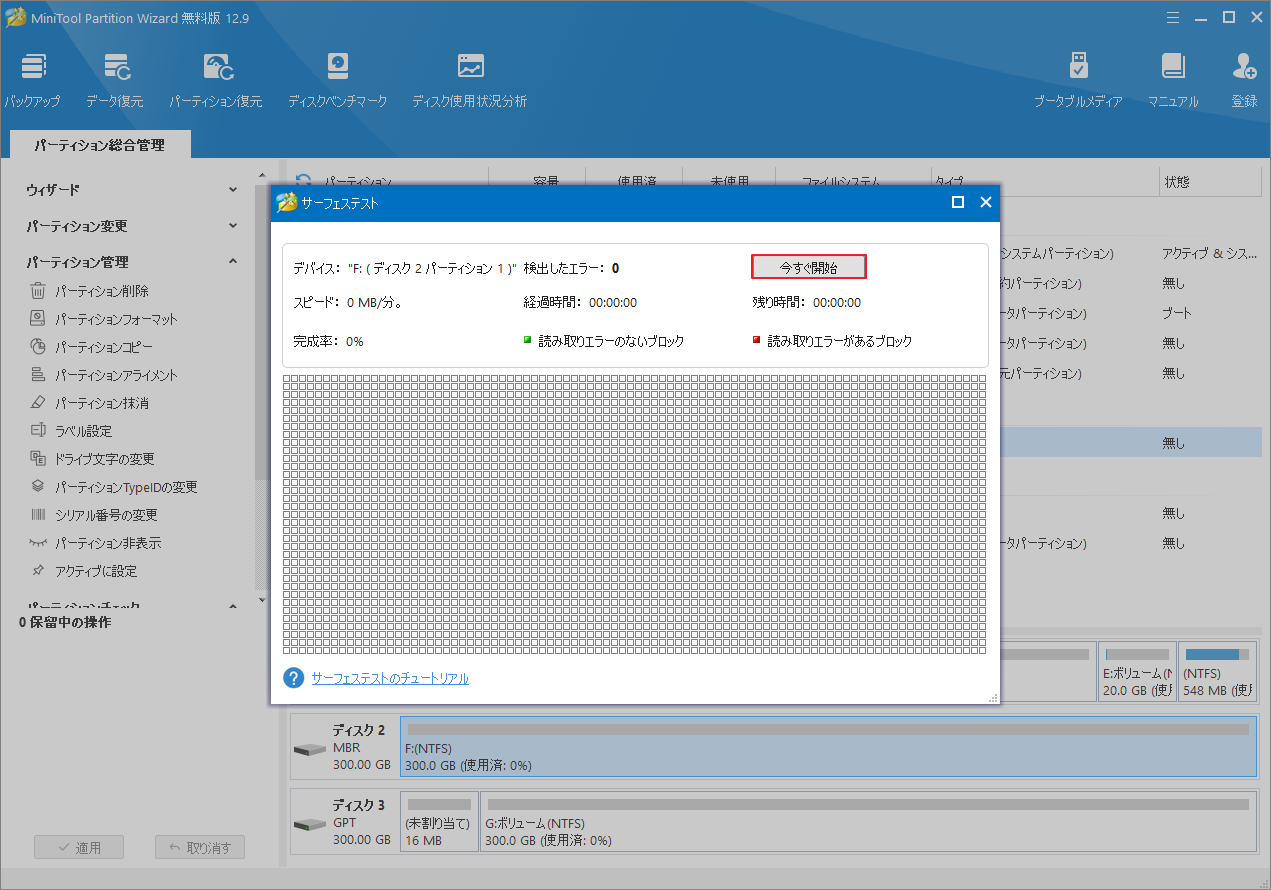Select アクティブに設定 option
Image resolution: width=1271 pixels, height=890 pixels.
(x=83, y=571)
